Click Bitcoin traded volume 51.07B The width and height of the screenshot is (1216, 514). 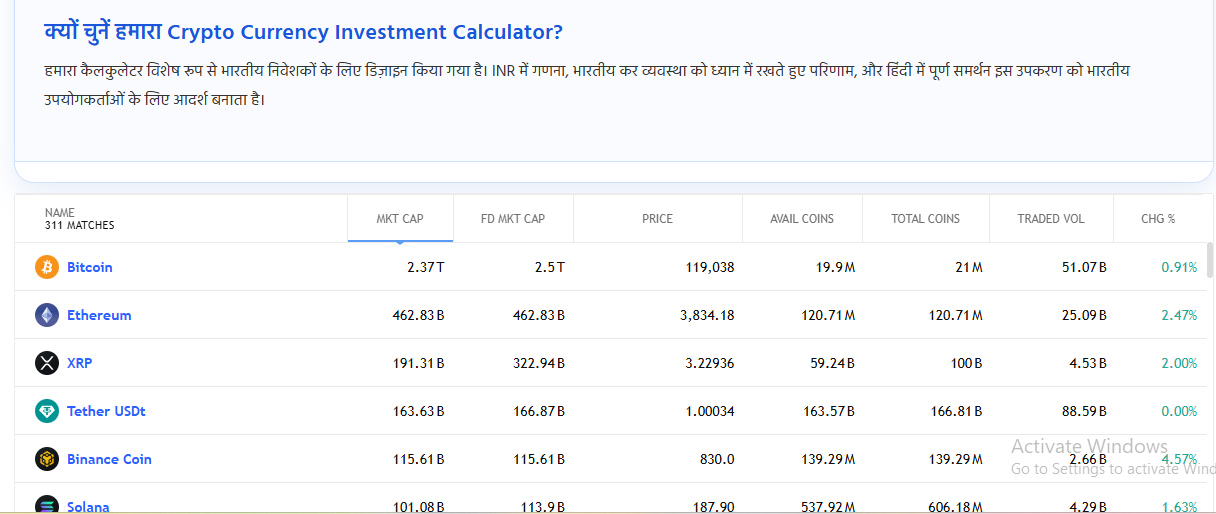[x=1083, y=267]
